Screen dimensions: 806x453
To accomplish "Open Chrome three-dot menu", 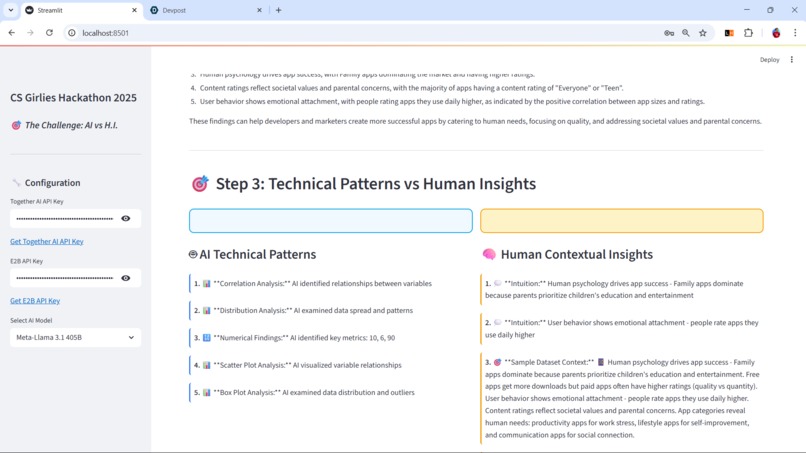I will pos(795,33).
